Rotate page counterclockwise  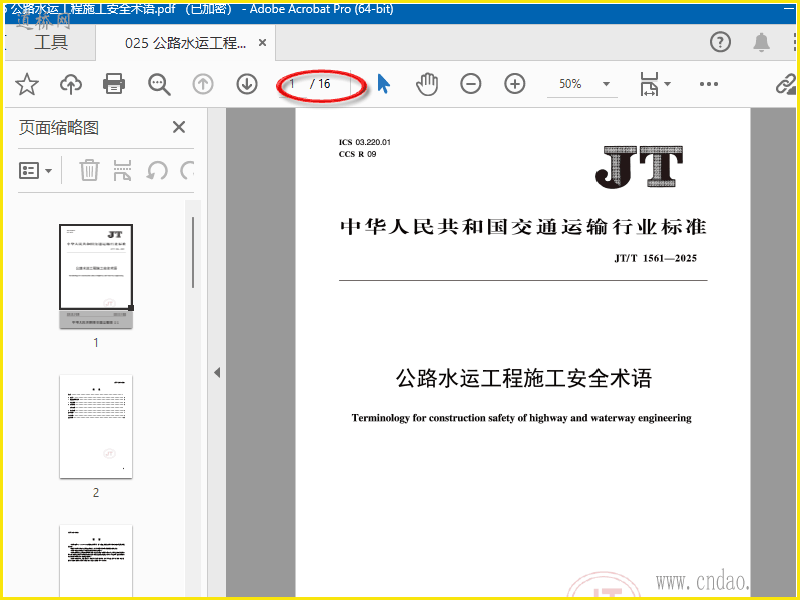pyautogui.click(x=157, y=170)
